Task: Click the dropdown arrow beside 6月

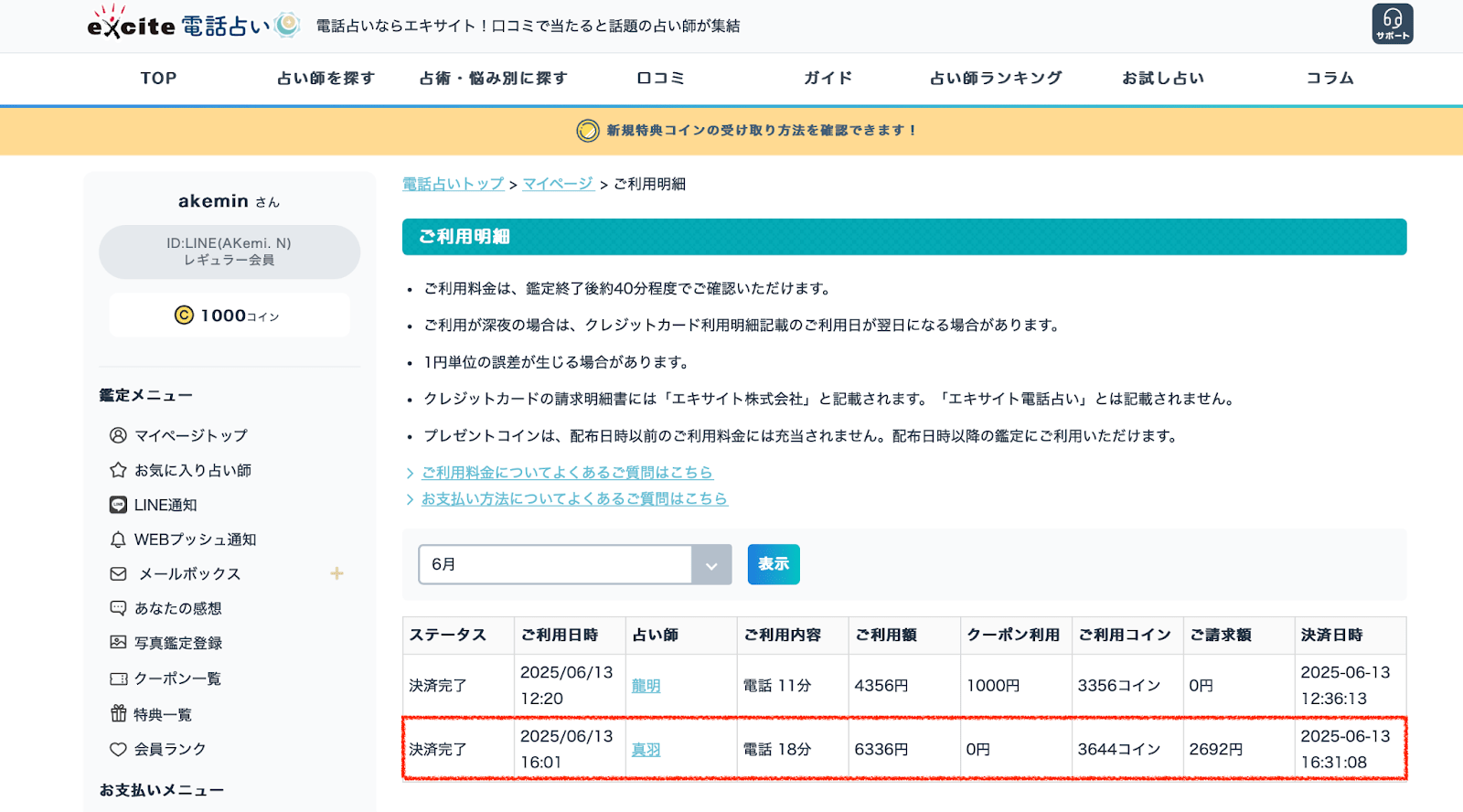Action: [x=711, y=565]
